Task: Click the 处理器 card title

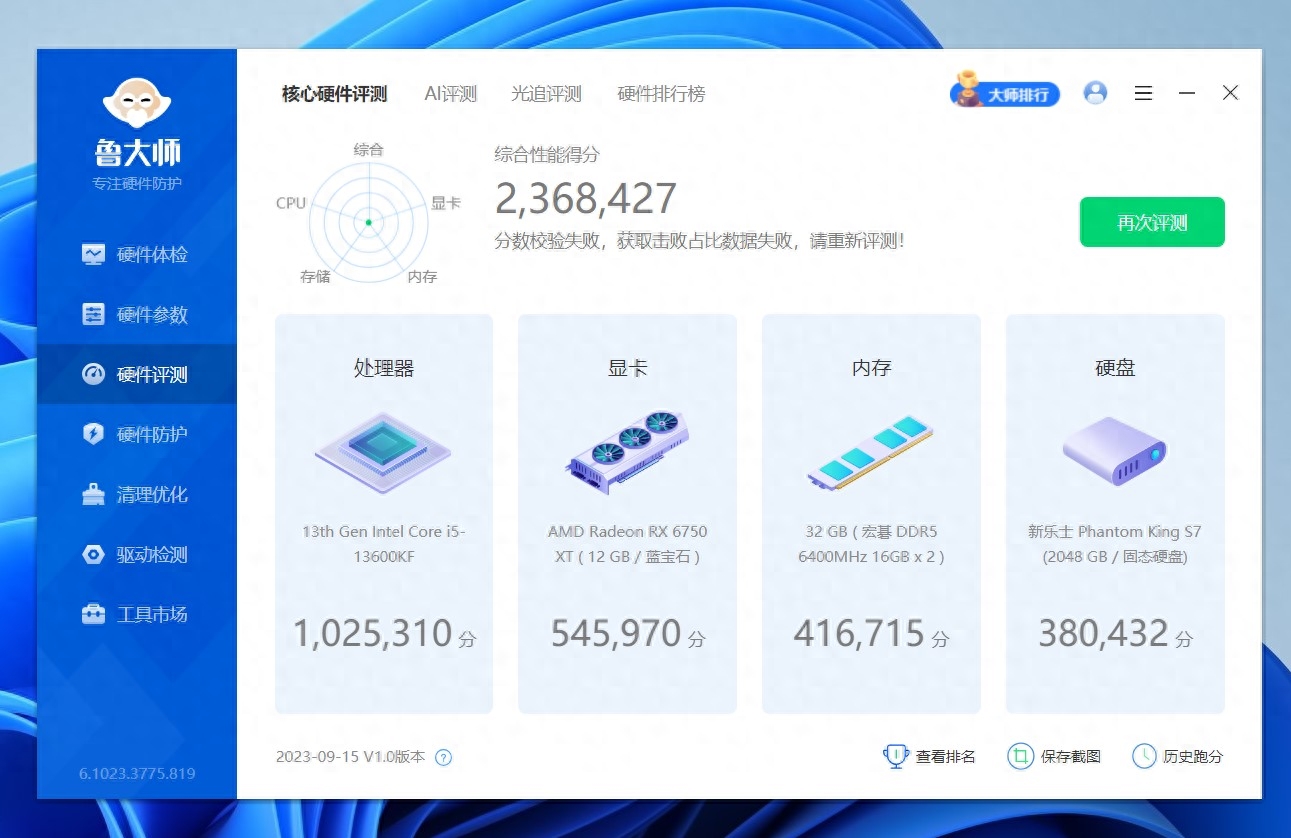Action: (x=384, y=368)
